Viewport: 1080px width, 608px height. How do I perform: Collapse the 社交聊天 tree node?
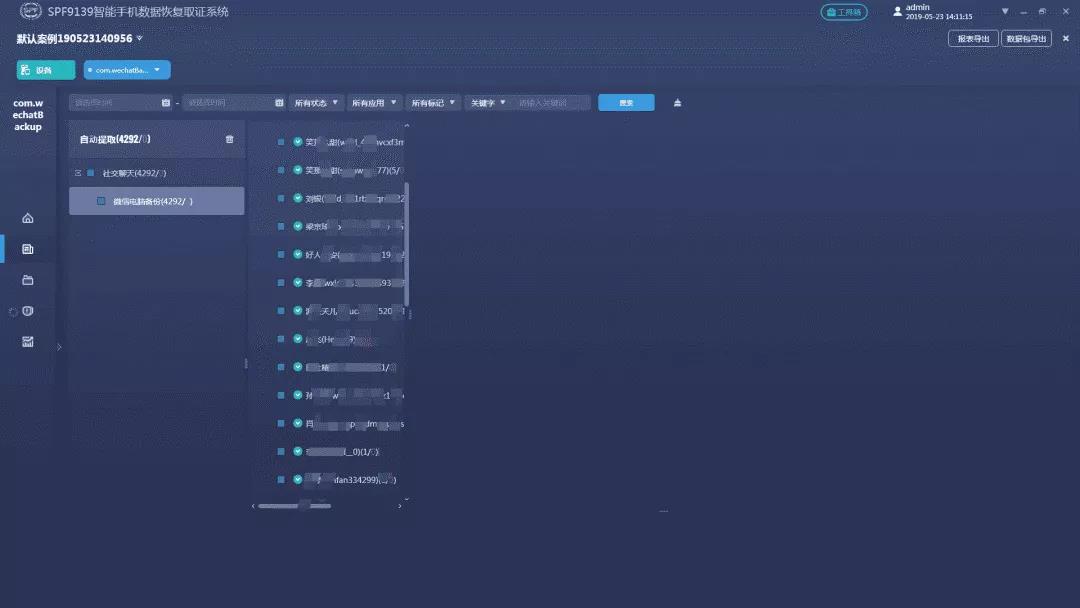(x=78, y=173)
